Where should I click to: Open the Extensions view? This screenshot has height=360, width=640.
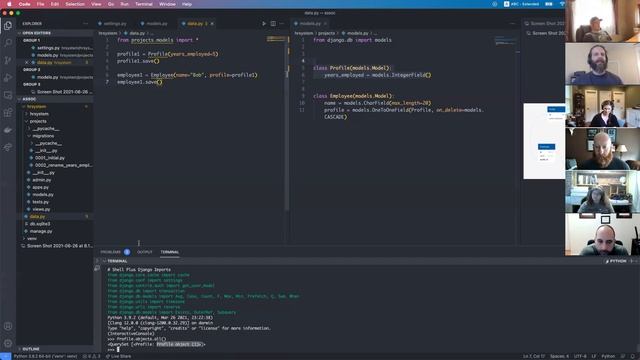point(8,113)
